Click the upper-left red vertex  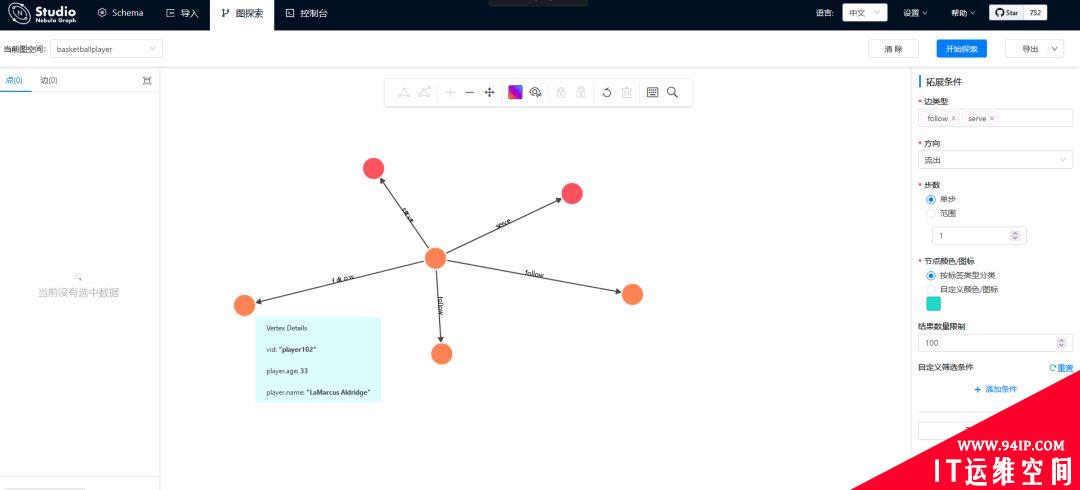[x=373, y=168]
